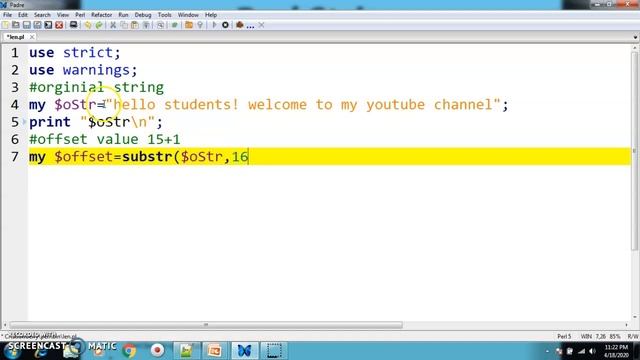The image size is (640, 360).
Task: Click the Save floppy disk icon
Action: [x=27, y=25]
